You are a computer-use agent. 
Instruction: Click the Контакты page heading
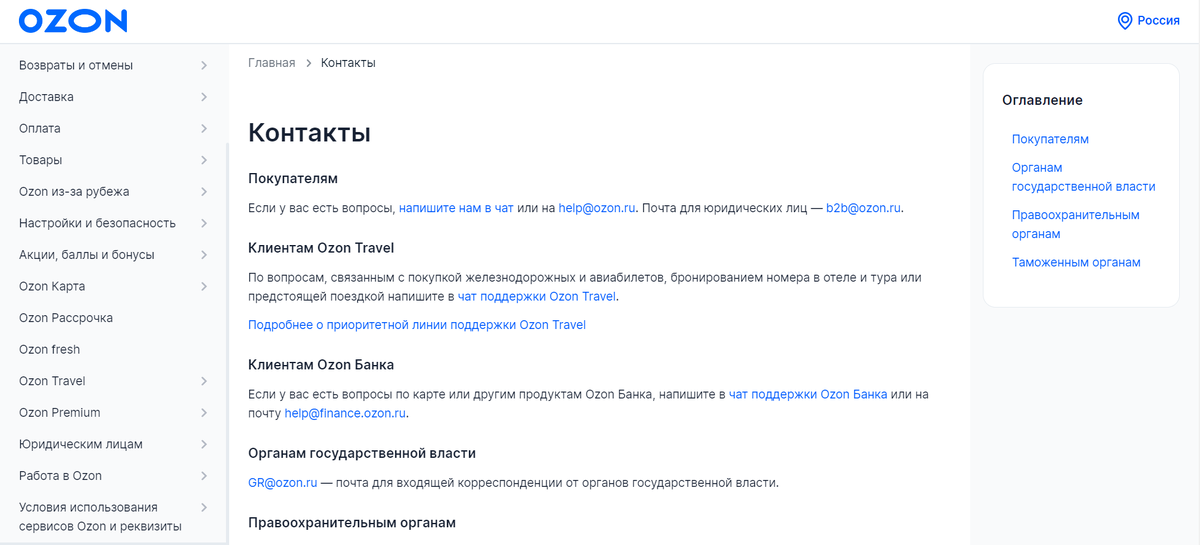tap(309, 133)
